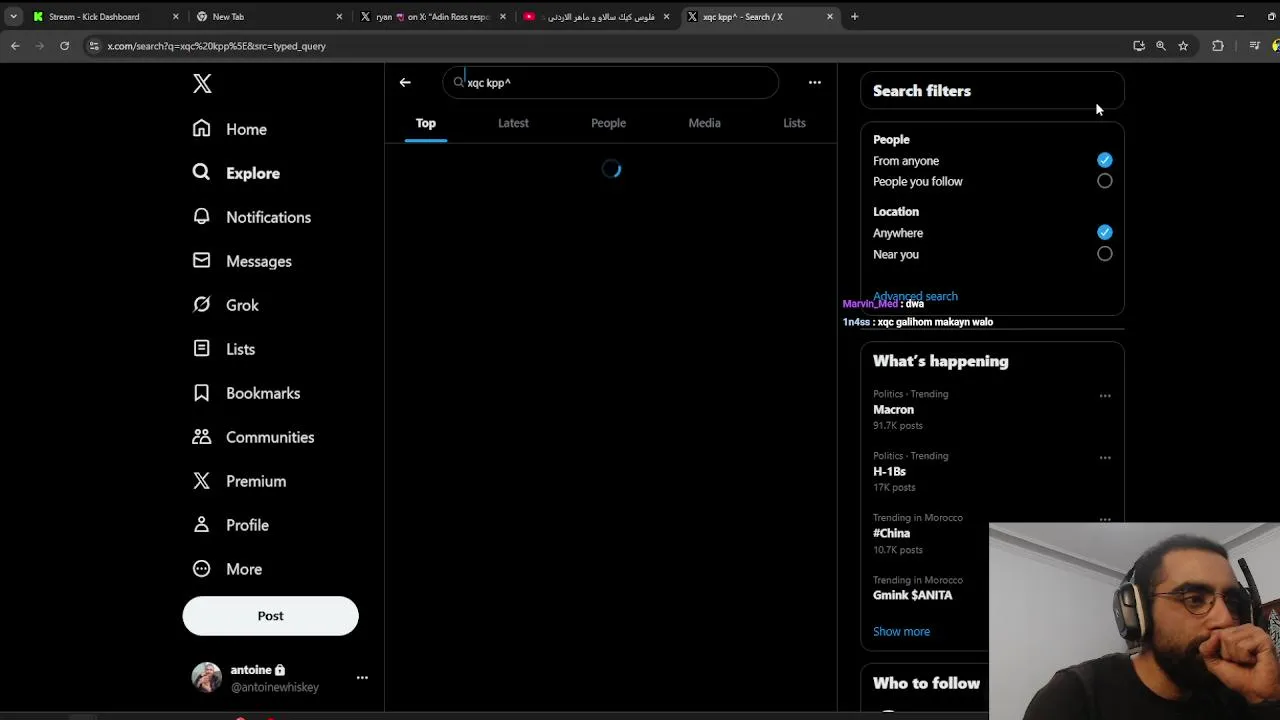Open the Advanced search link

click(x=915, y=296)
